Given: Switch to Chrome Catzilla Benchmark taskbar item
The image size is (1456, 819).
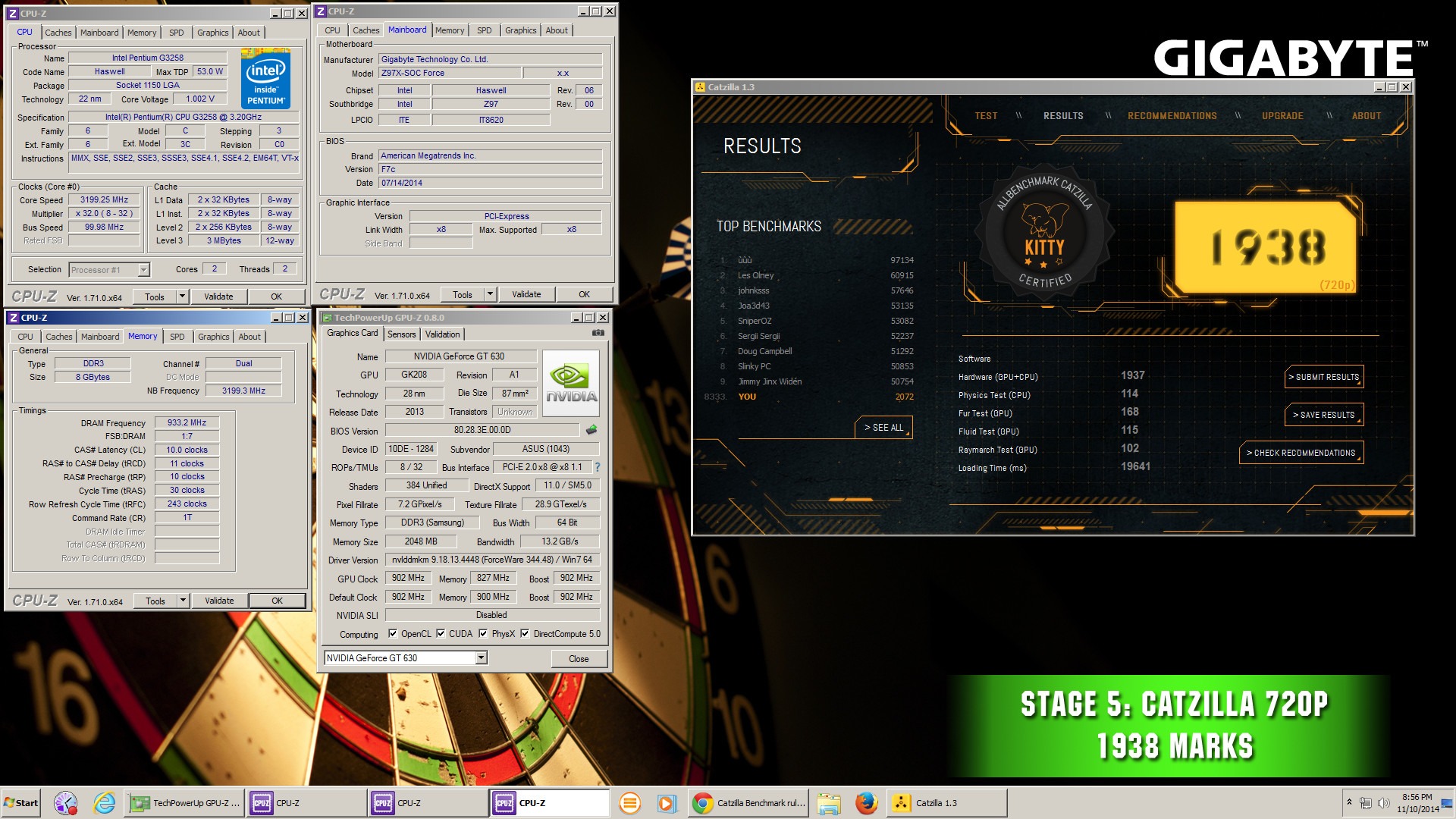Looking at the screenshot, I should (749, 803).
